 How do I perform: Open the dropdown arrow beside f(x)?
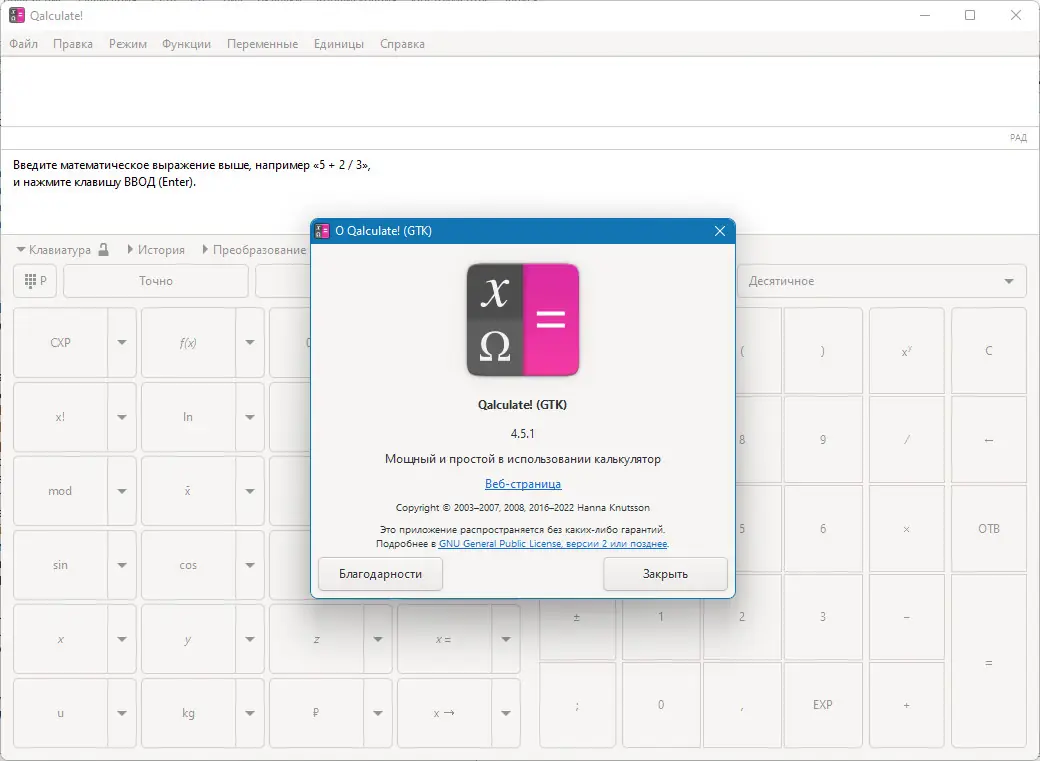(250, 343)
